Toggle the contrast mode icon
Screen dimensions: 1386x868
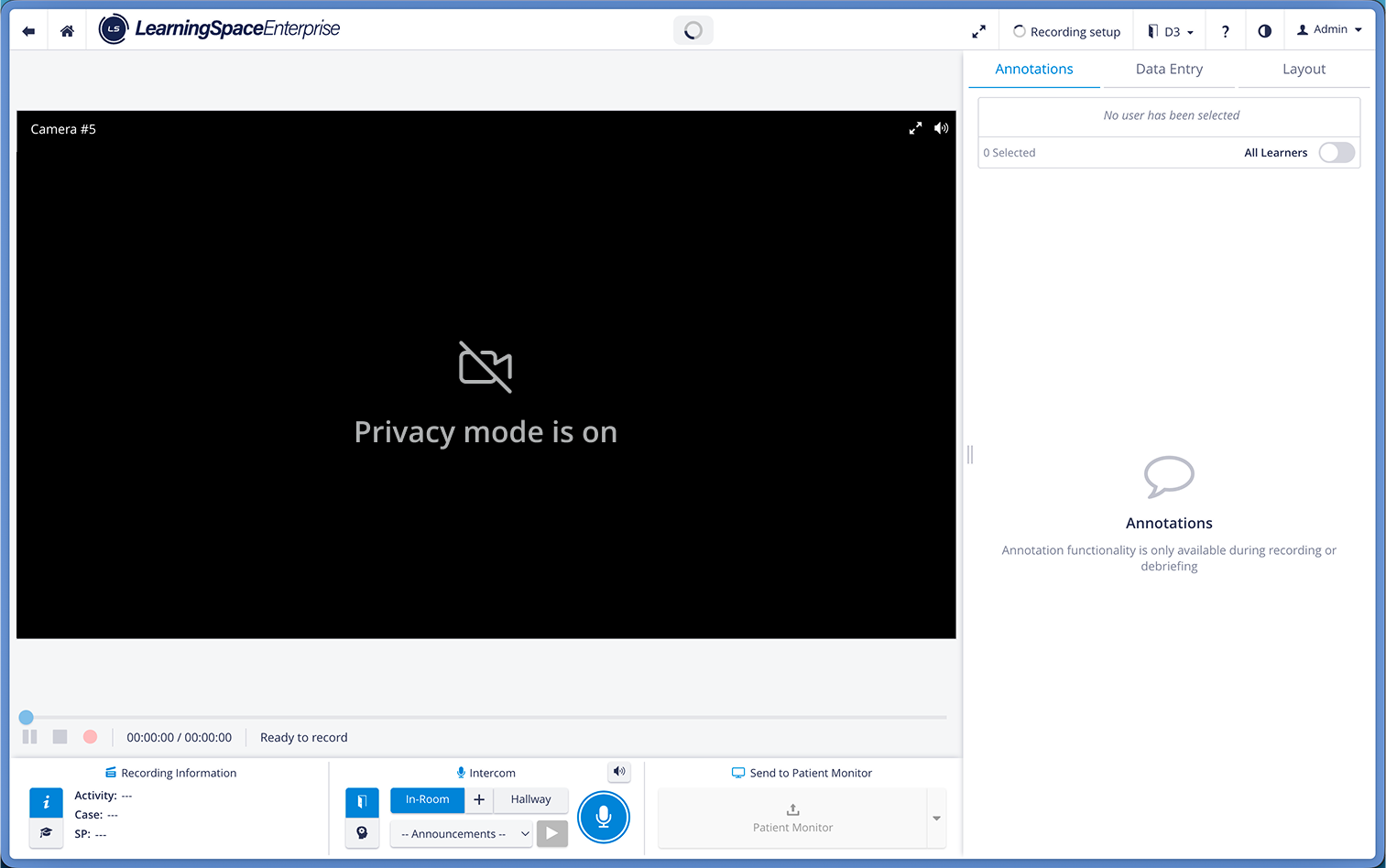1264,31
